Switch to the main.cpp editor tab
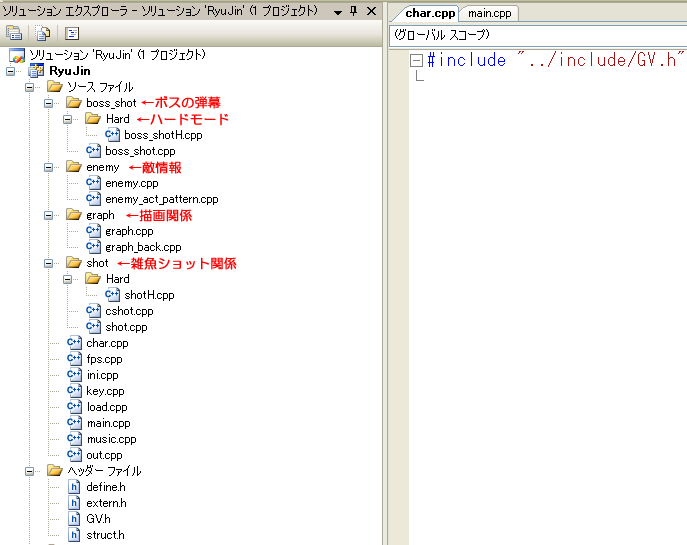687x545 pixels. 489,13
